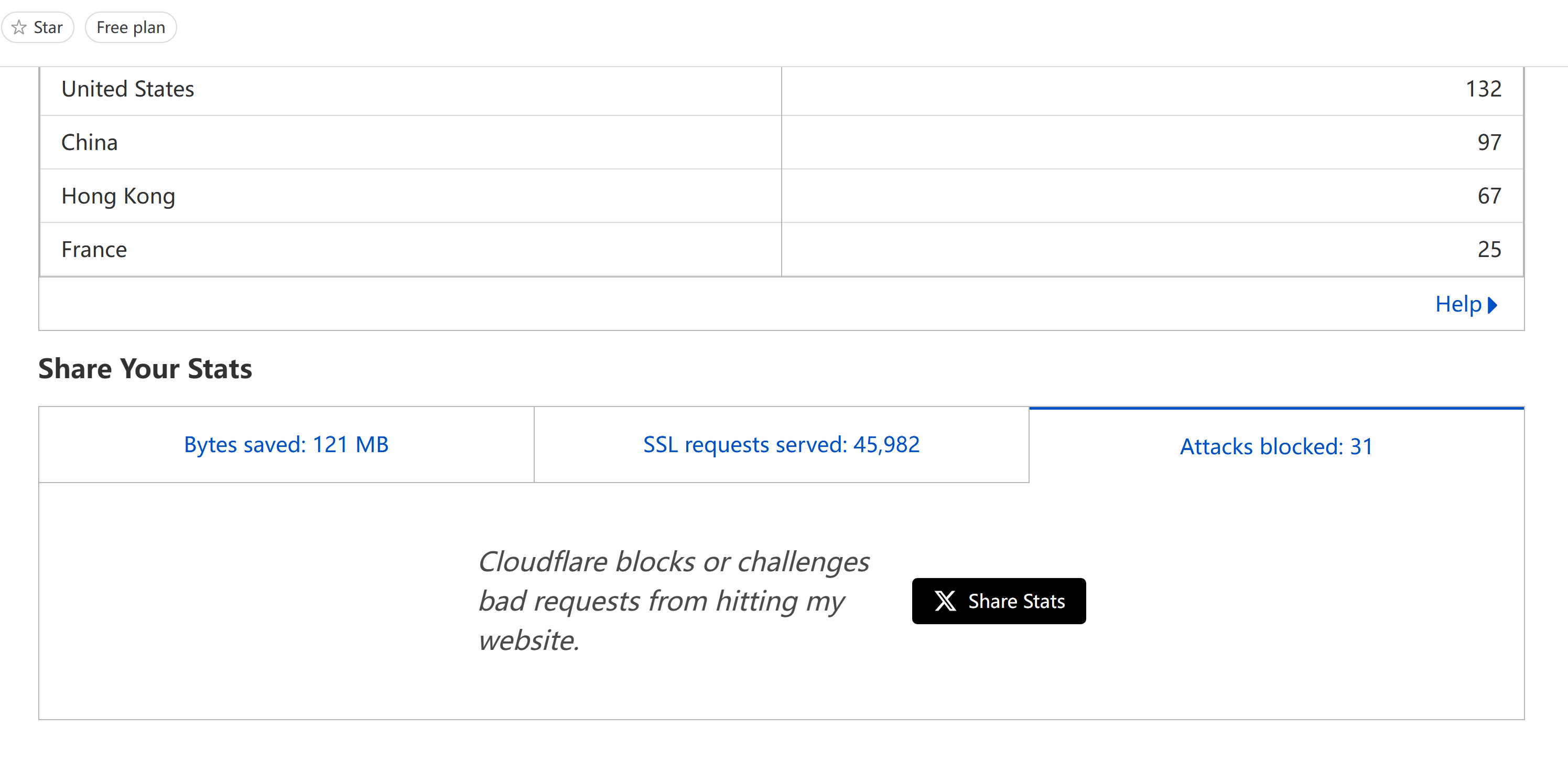Viewport: 1568px width, 759px height.
Task: Click the Cloudflare blocks quote text
Action: [x=674, y=601]
